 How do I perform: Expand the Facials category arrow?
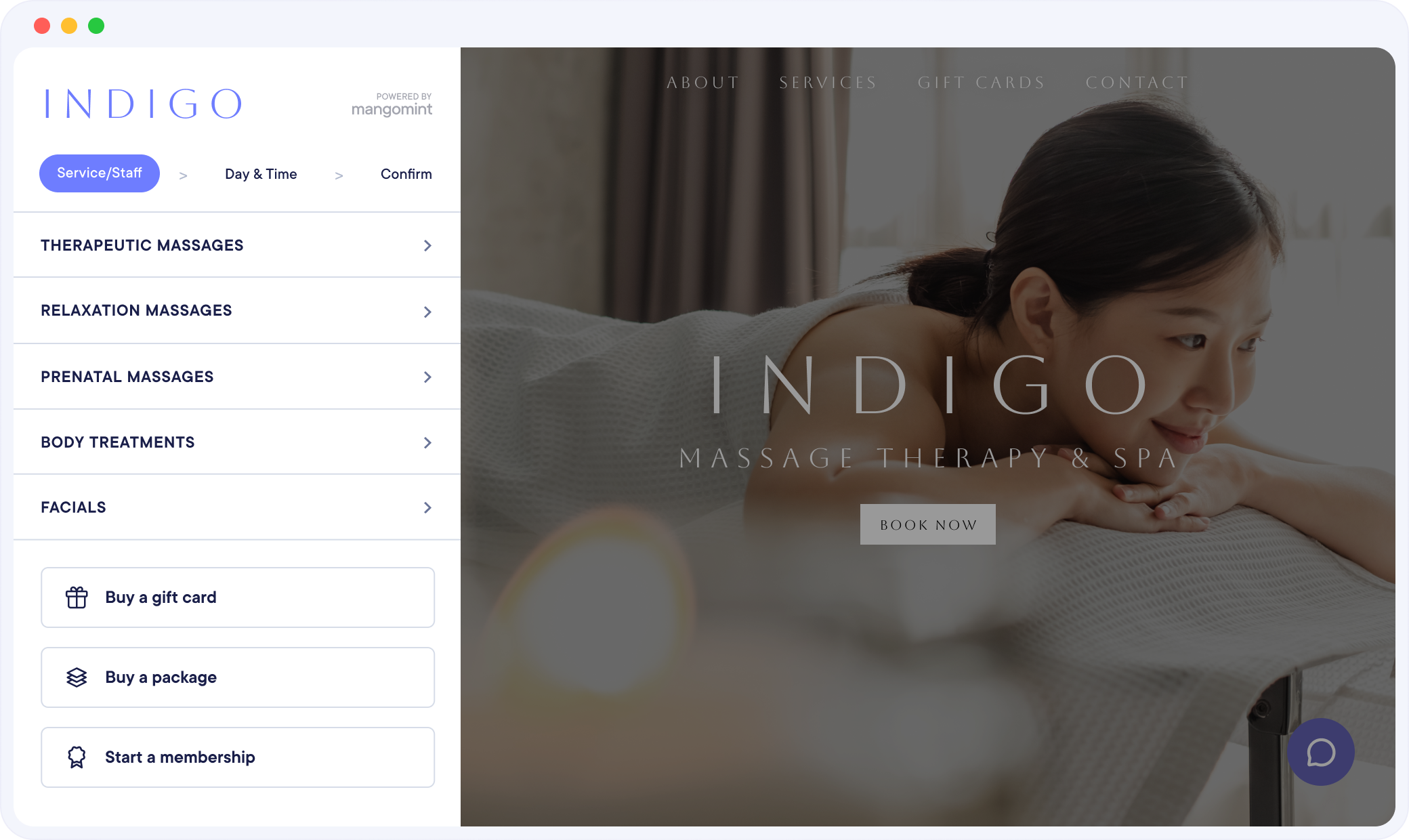pyautogui.click(x=427, y=507)
